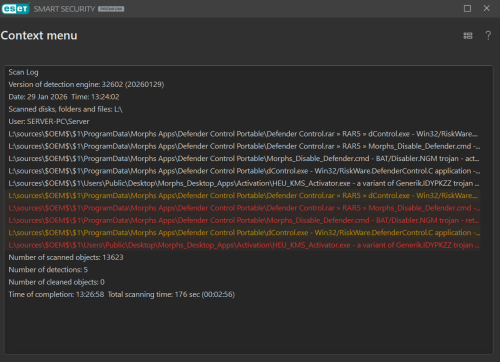
Task: Select the 'User: SERVER-PC\Server' line
Action: [49, 122]
